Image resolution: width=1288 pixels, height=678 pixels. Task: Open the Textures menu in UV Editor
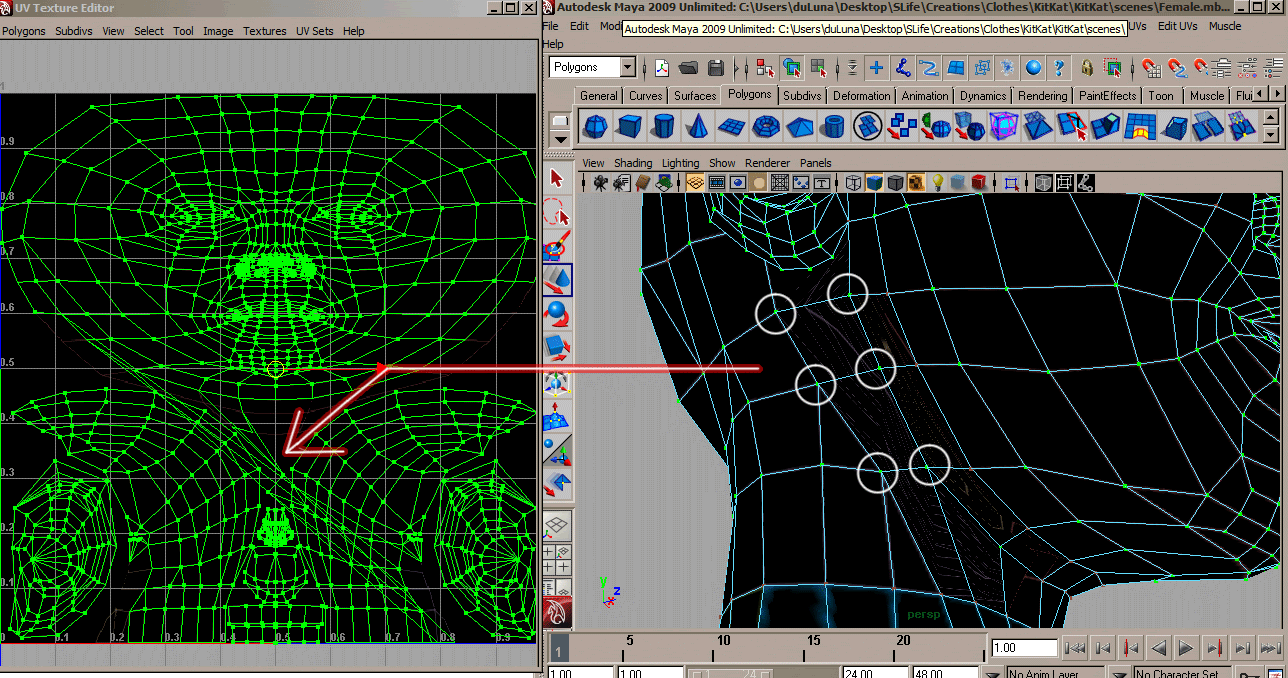[264, 31]
